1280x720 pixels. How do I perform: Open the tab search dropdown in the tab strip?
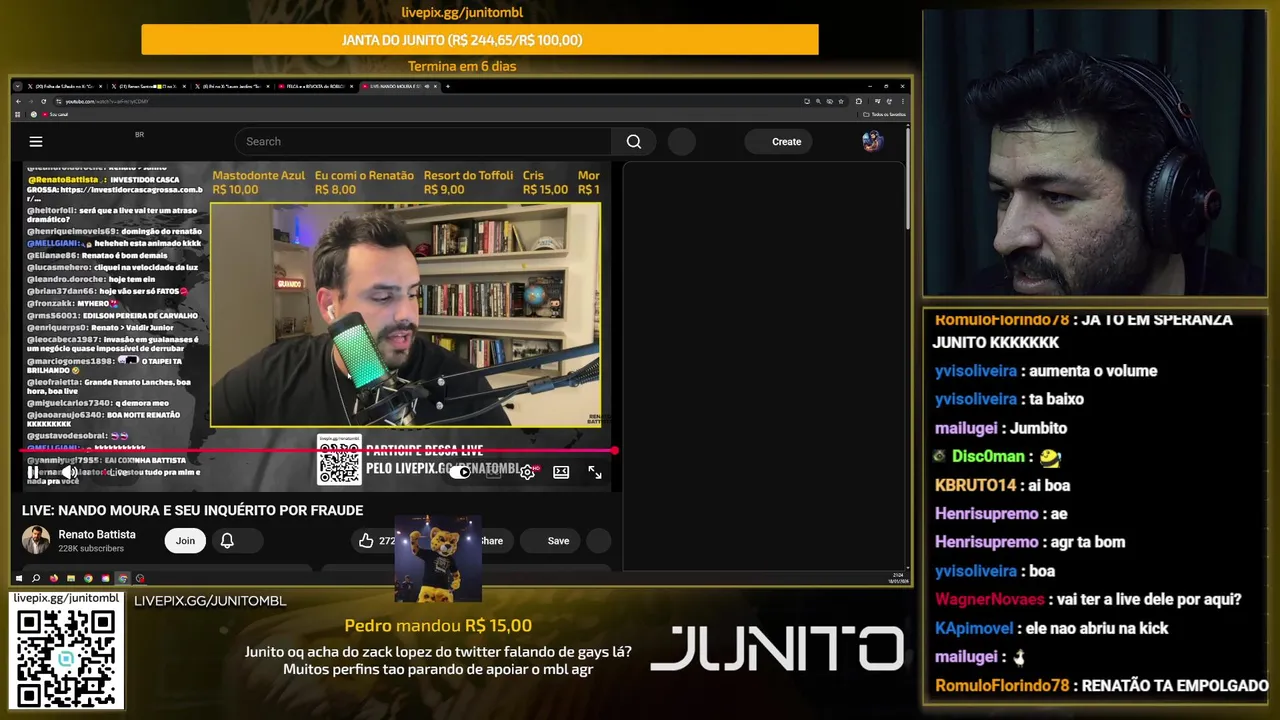coord(18,86)
